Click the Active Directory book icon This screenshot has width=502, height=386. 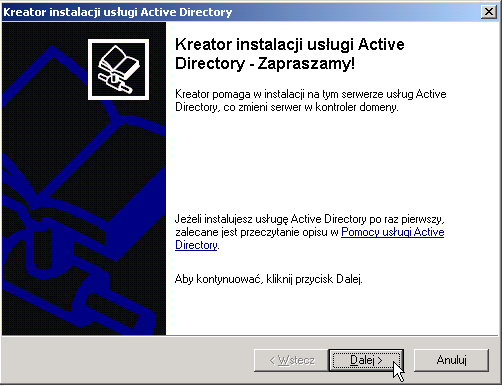click(x=118, y=69)
